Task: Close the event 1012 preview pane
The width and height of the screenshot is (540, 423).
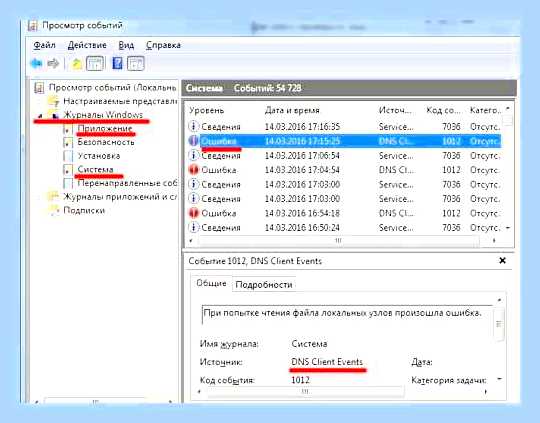Action: [502, 261]
